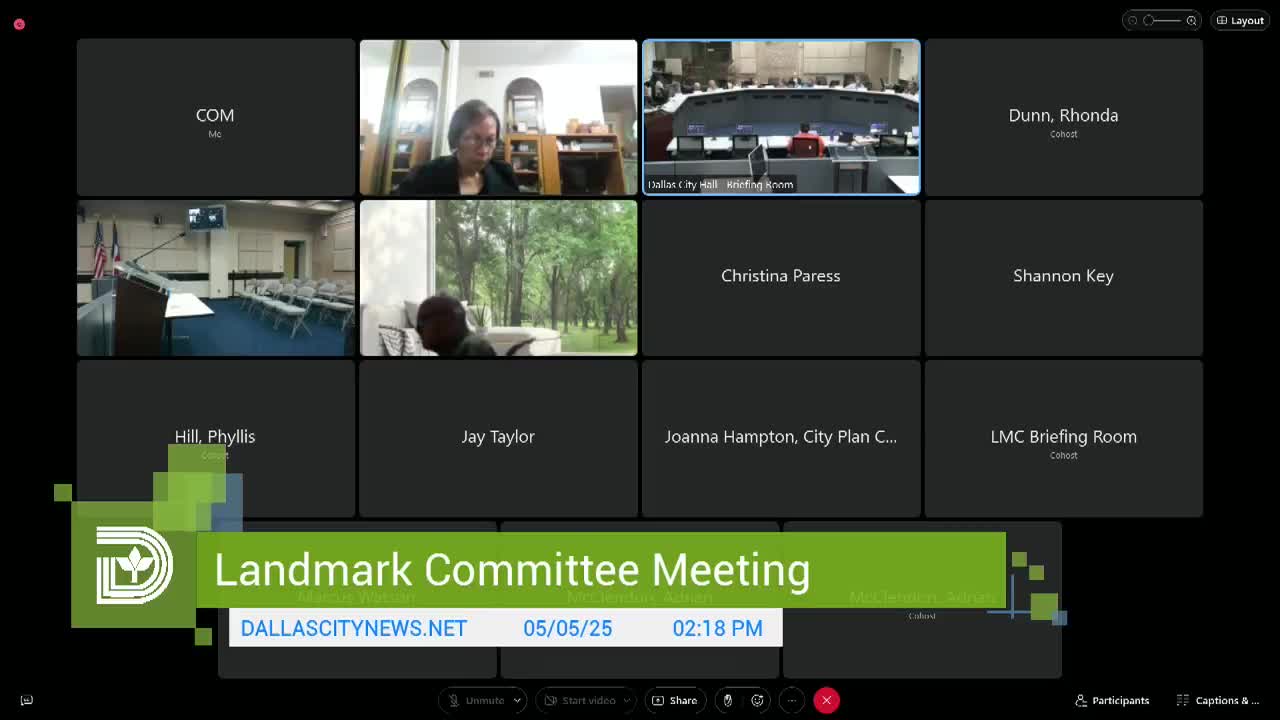Select the Dallas City Hall Briefing Room video
Viewport: 1280px width, 720px height.
point(781,117)
